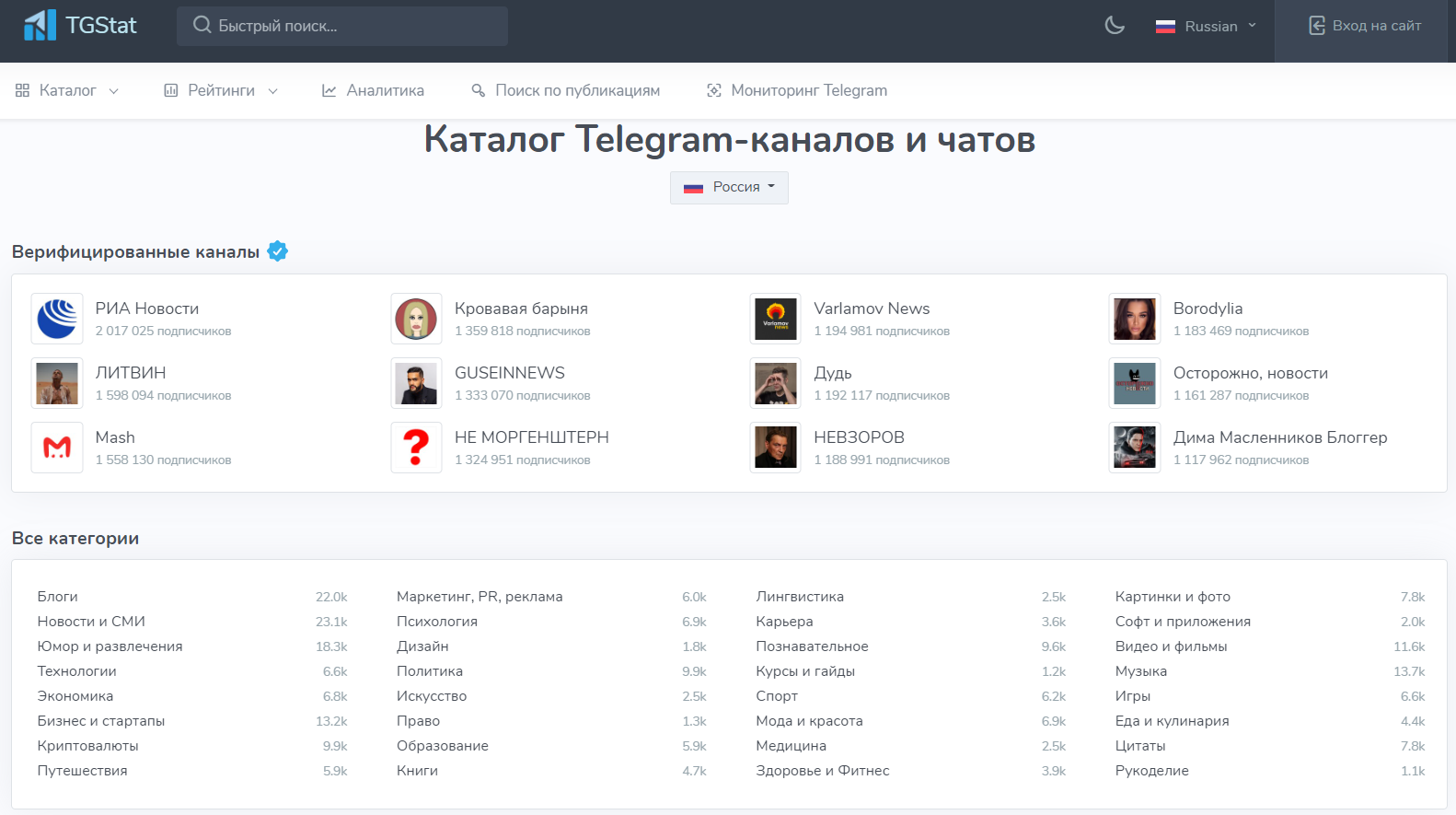The width and height of the screenshot is (1456, 815).
Task: Open the Varlamov News channel title
Action: pyautogui.click(x=872, y=309)
